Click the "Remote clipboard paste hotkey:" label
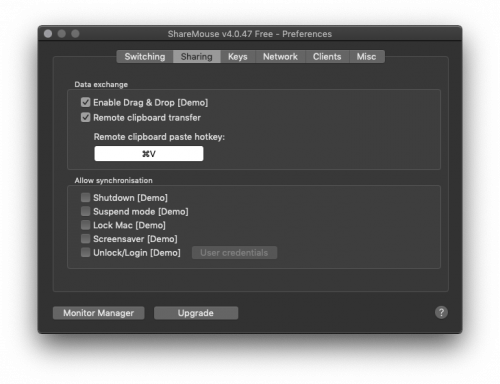 coord(159,137)
